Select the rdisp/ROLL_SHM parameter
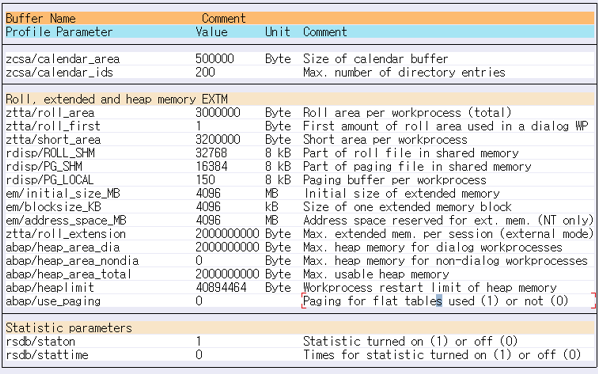 pos(50,153)
